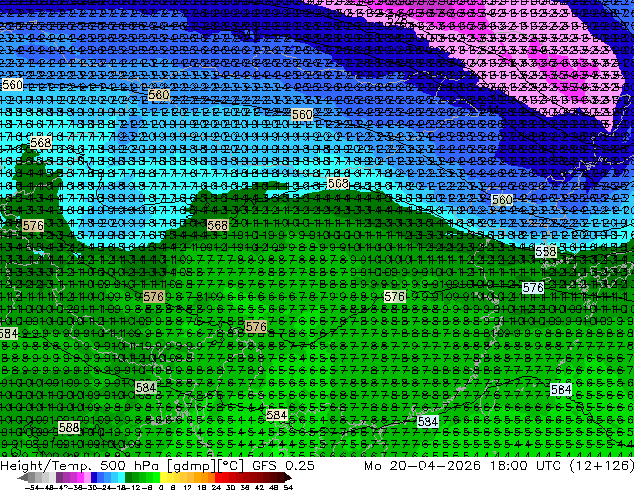Click the [°C] unit label in caption
The height and width of the screenshot is (490, 634).
(x=230, y=466)
